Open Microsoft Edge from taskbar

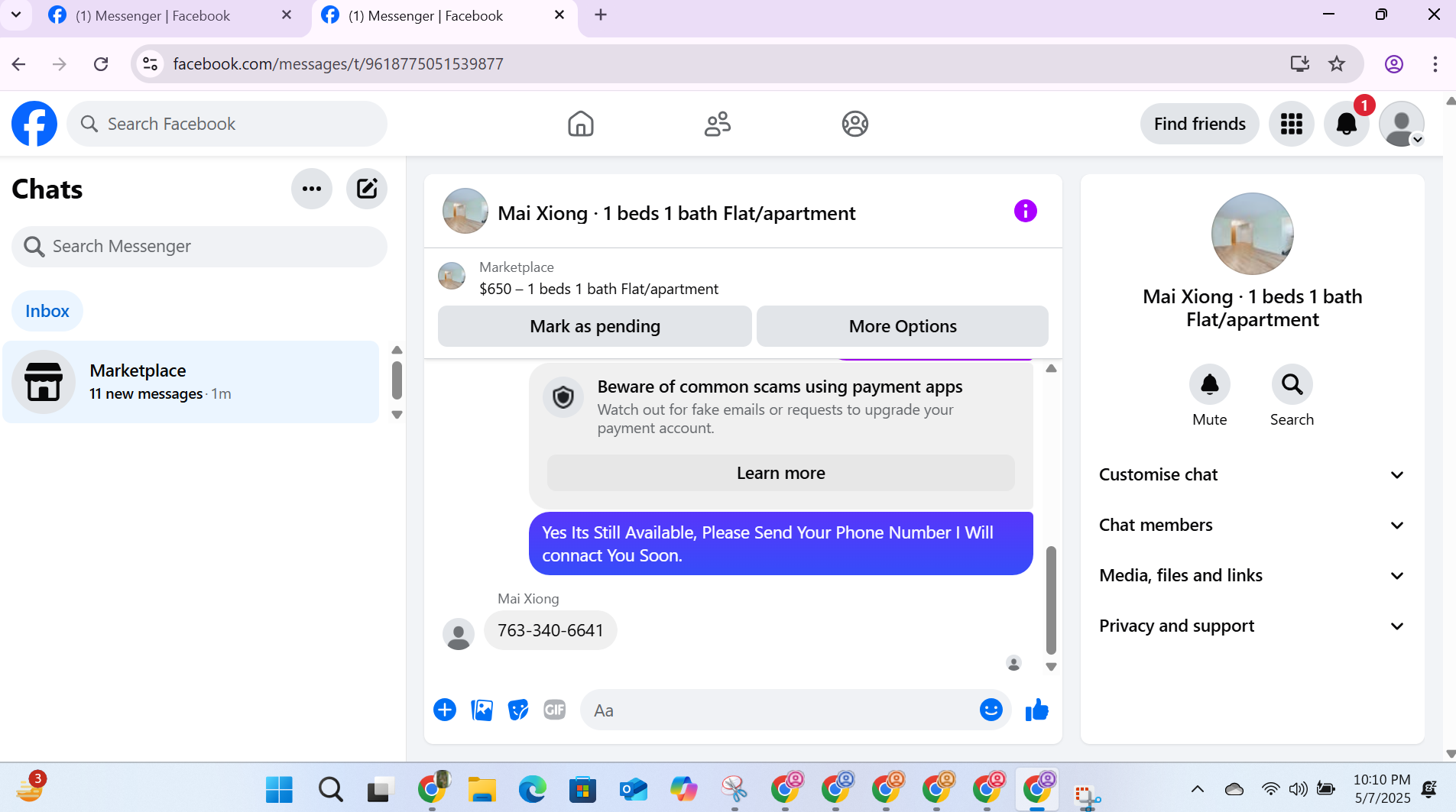532,789
